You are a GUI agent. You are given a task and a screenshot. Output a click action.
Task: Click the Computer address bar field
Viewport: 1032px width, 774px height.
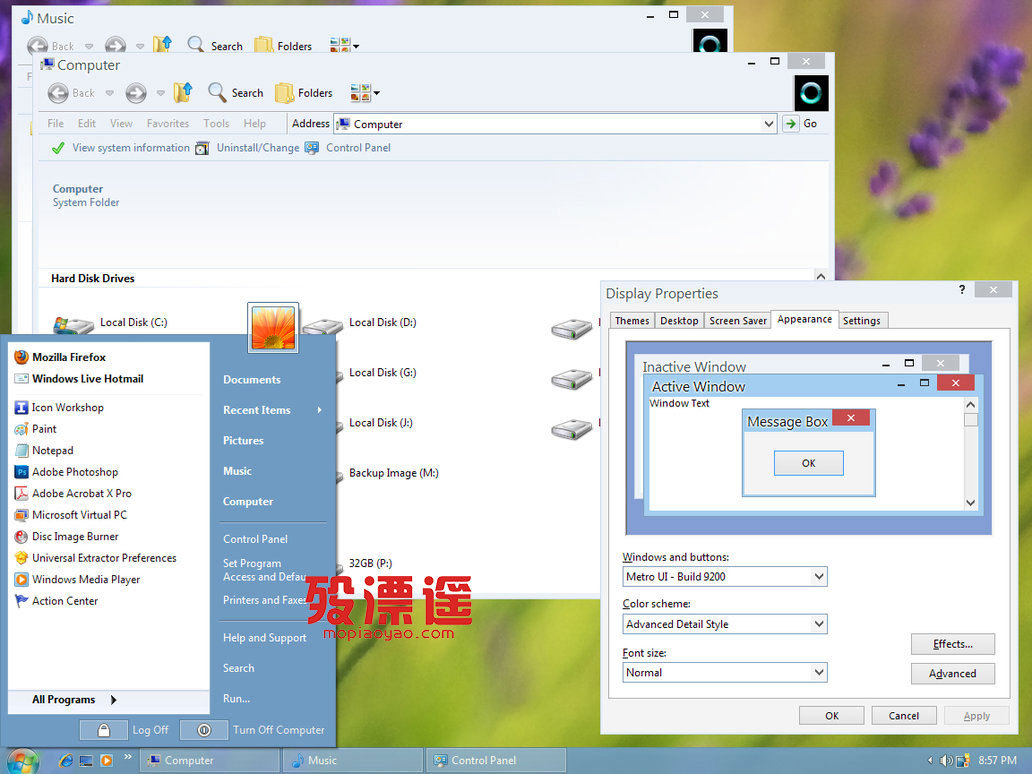555,124
